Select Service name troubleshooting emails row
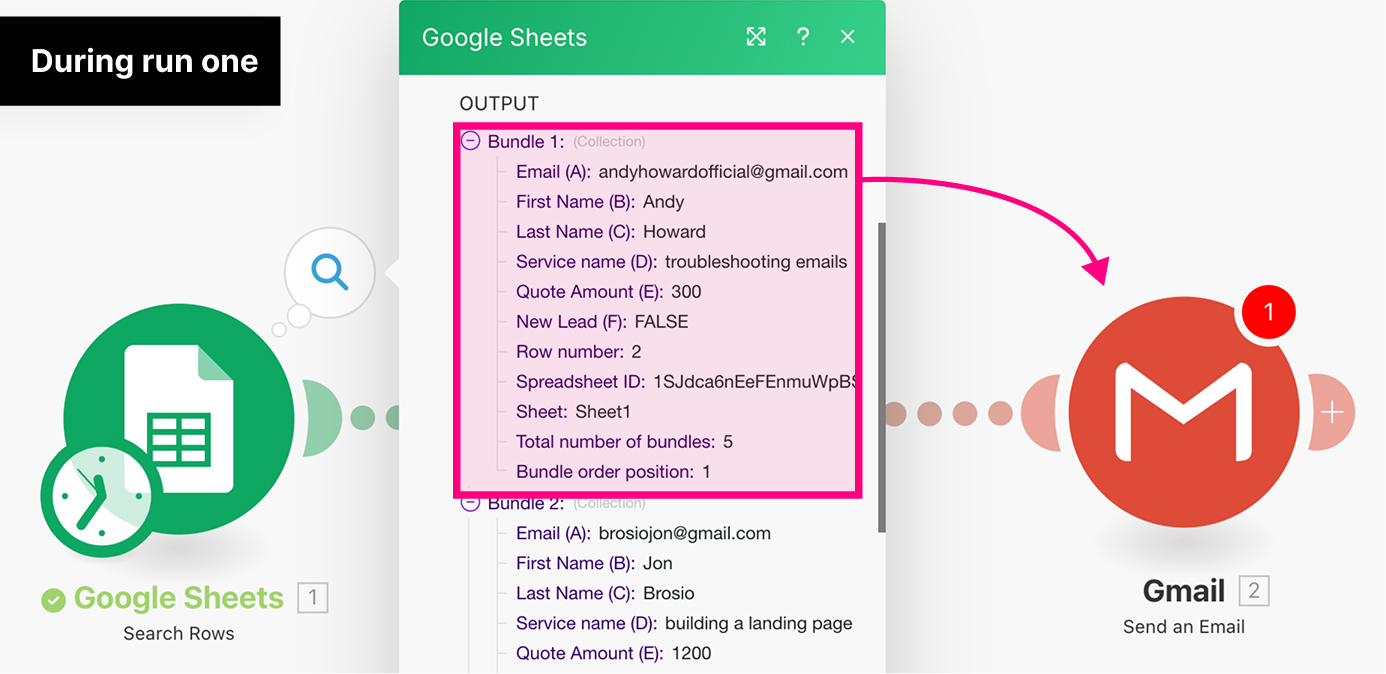 [682, 262]
